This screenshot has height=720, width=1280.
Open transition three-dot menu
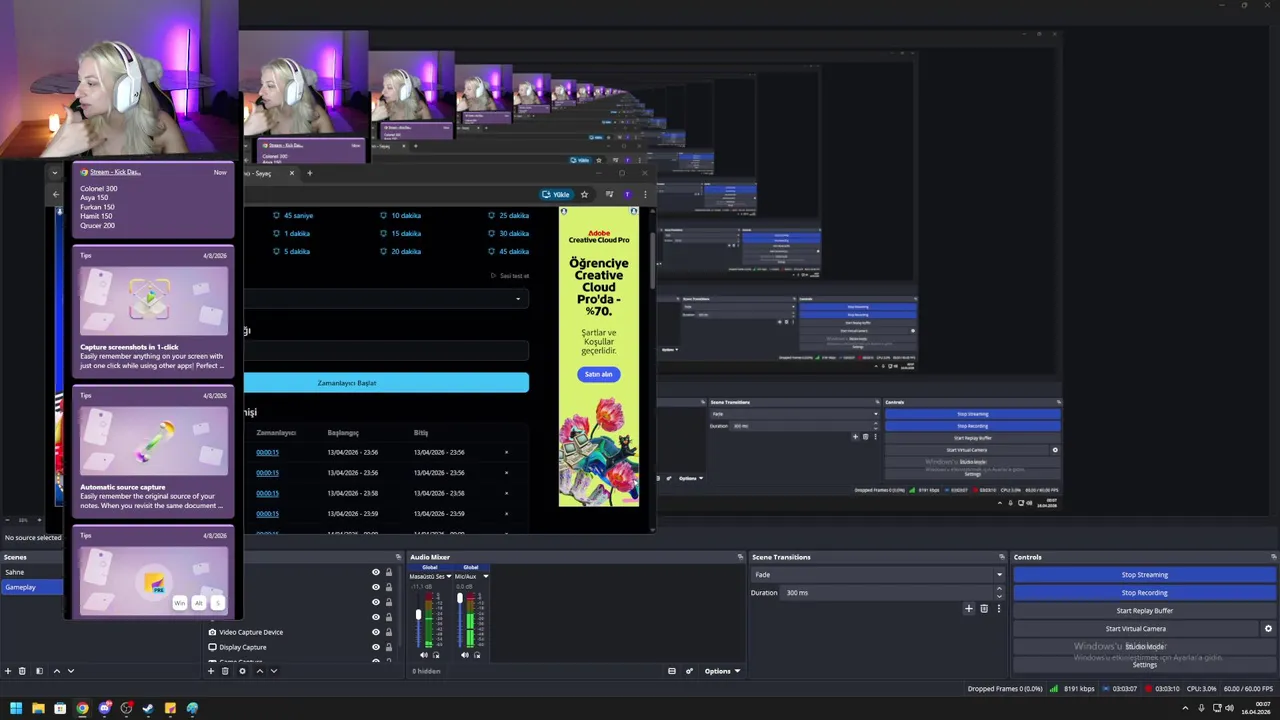[998, 608]
